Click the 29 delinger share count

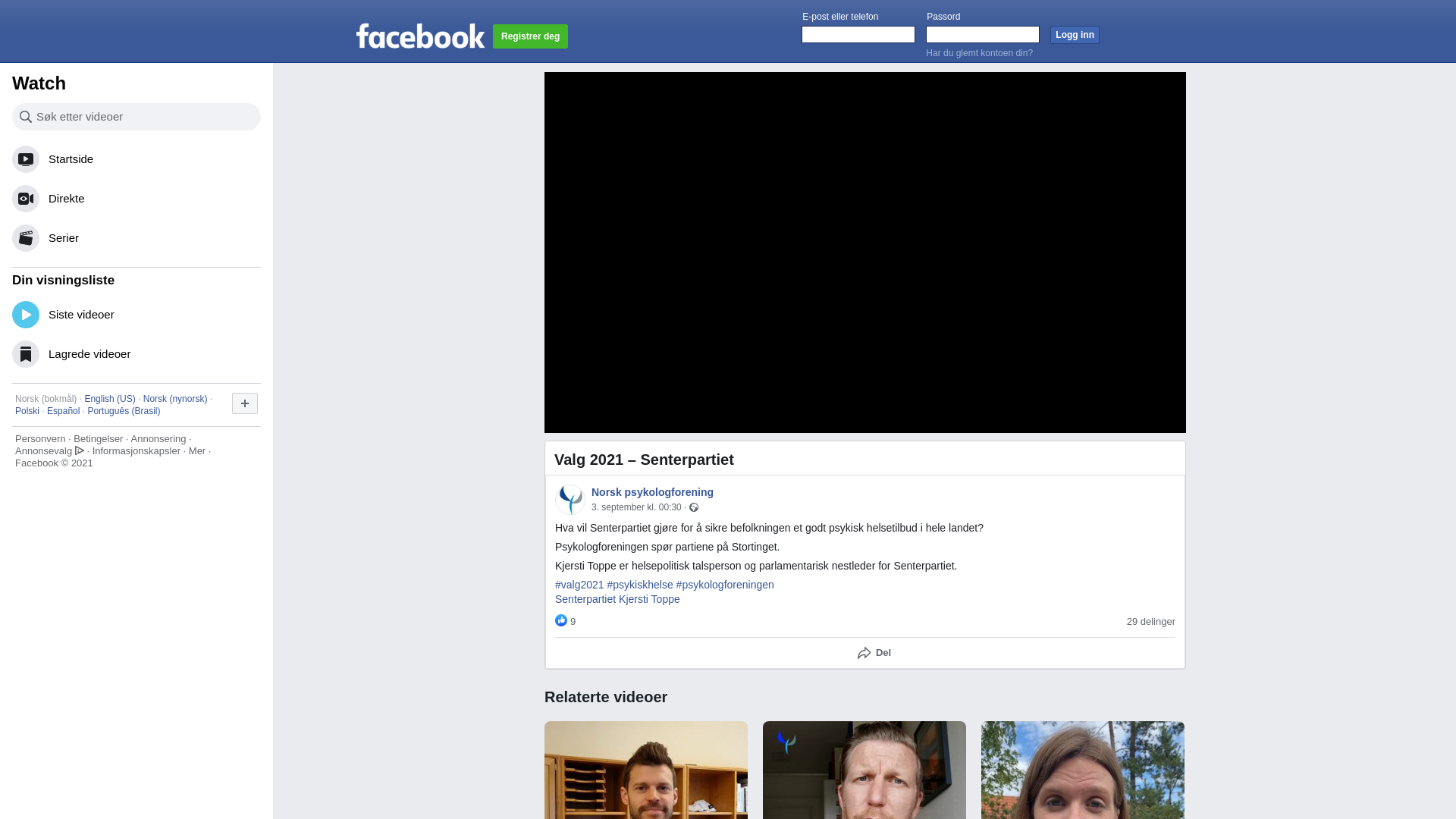pyautogui.click(x=1150, y=621)
